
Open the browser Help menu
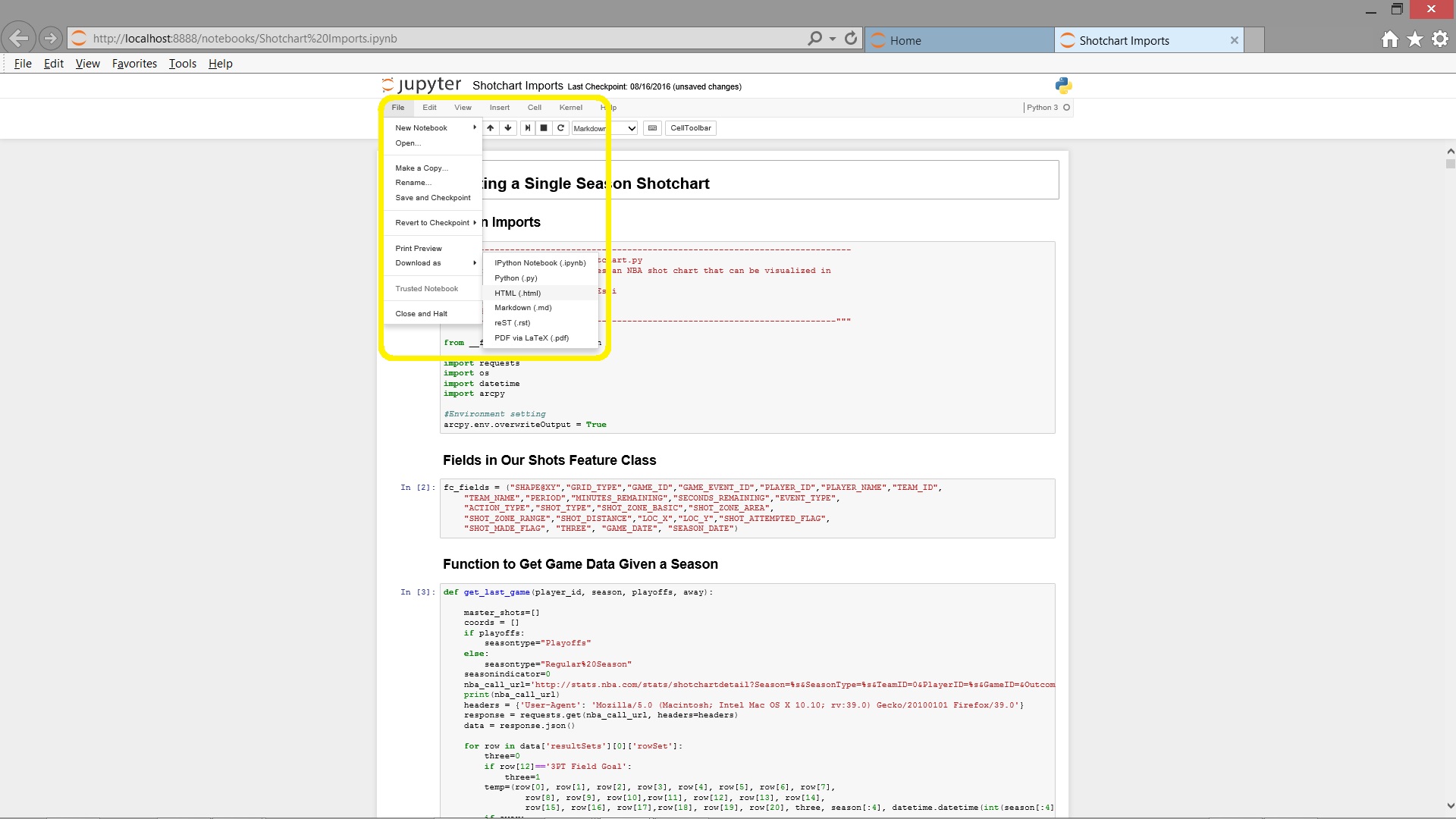pos(220,64)
